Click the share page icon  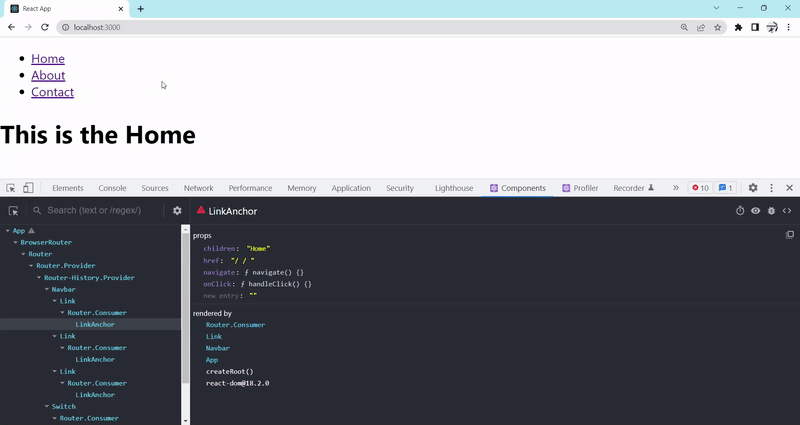pyautogui.click(x=701, y=27)
